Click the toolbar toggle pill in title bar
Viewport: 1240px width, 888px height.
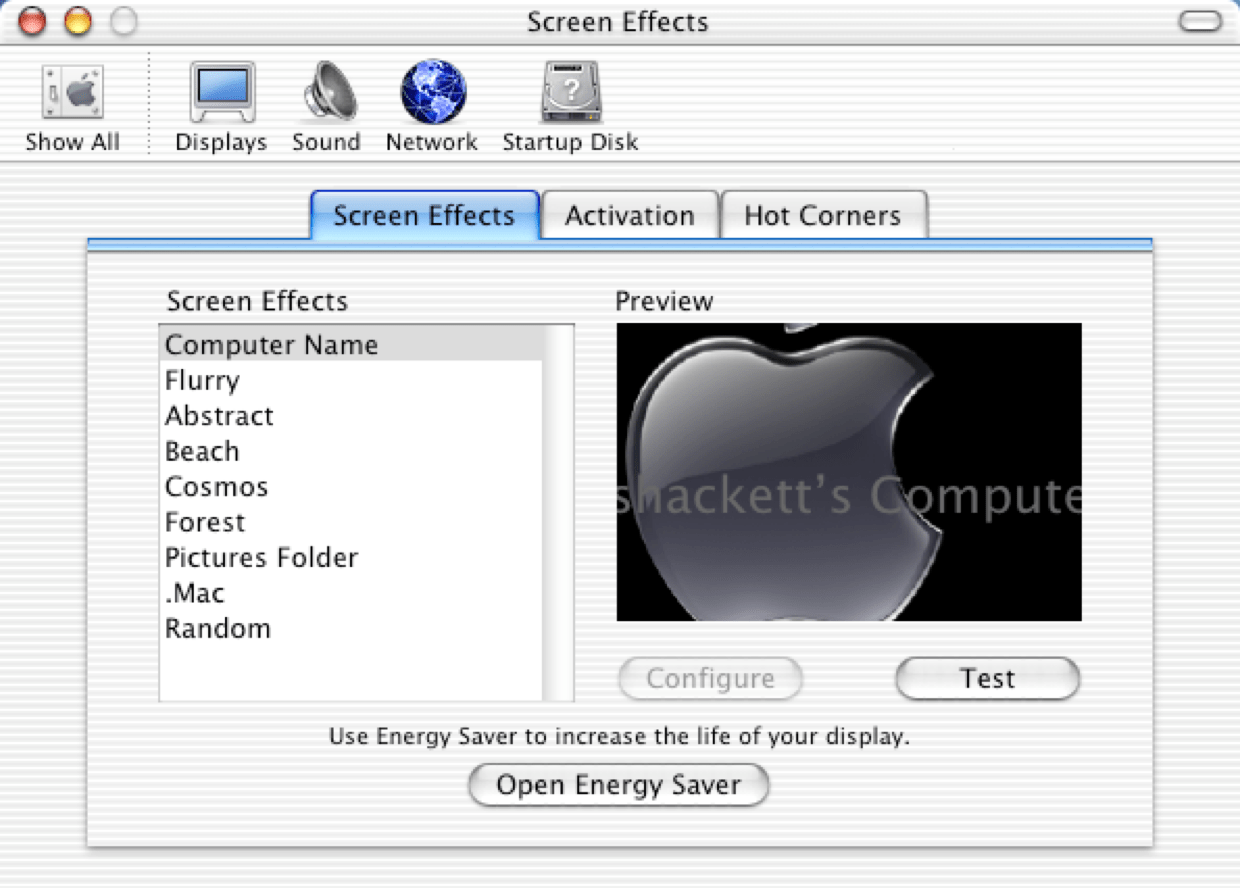(1200, 21)
